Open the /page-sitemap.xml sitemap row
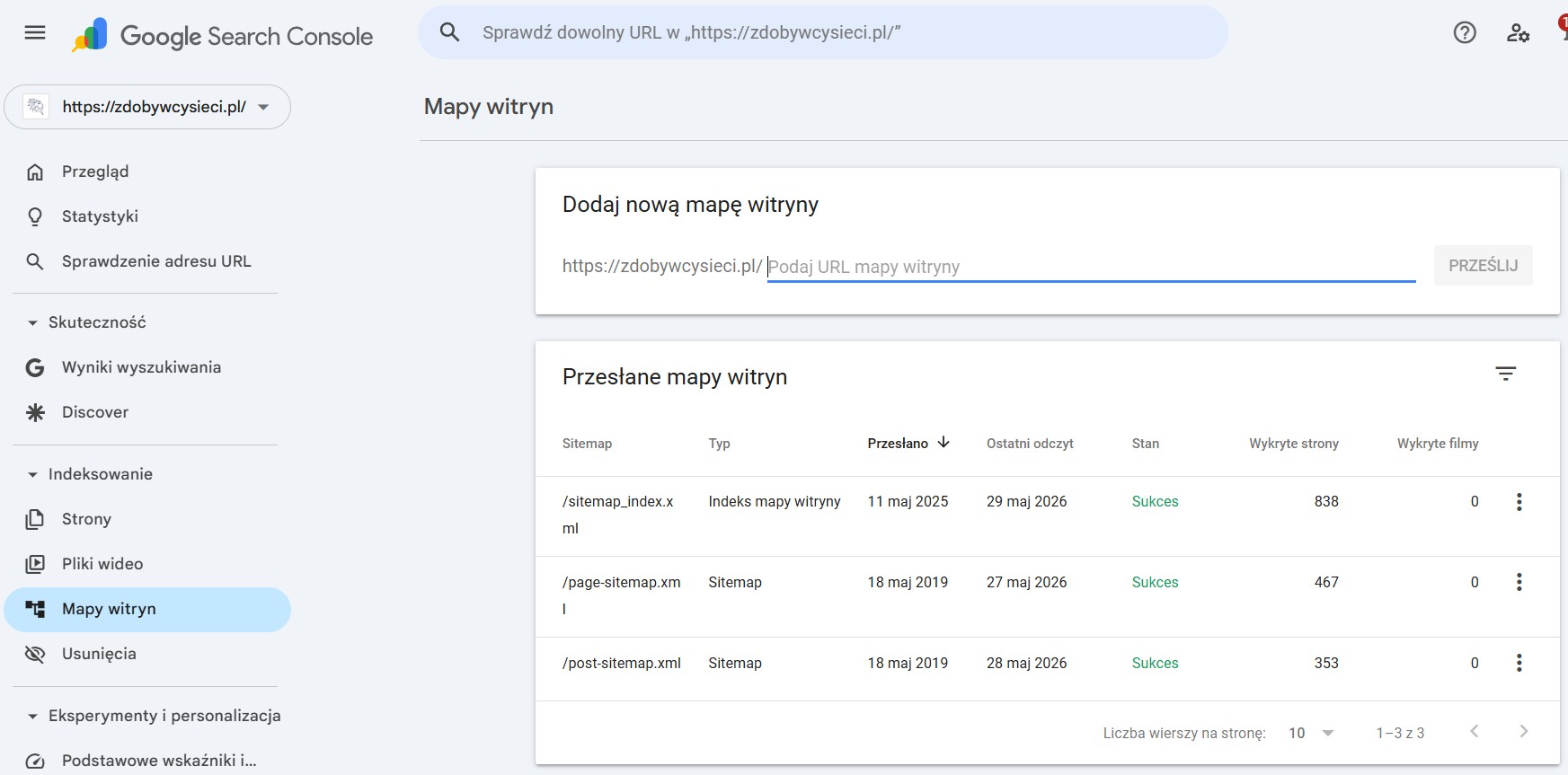This screenshot has width=1568, height=775. [x=1047, y=596]
